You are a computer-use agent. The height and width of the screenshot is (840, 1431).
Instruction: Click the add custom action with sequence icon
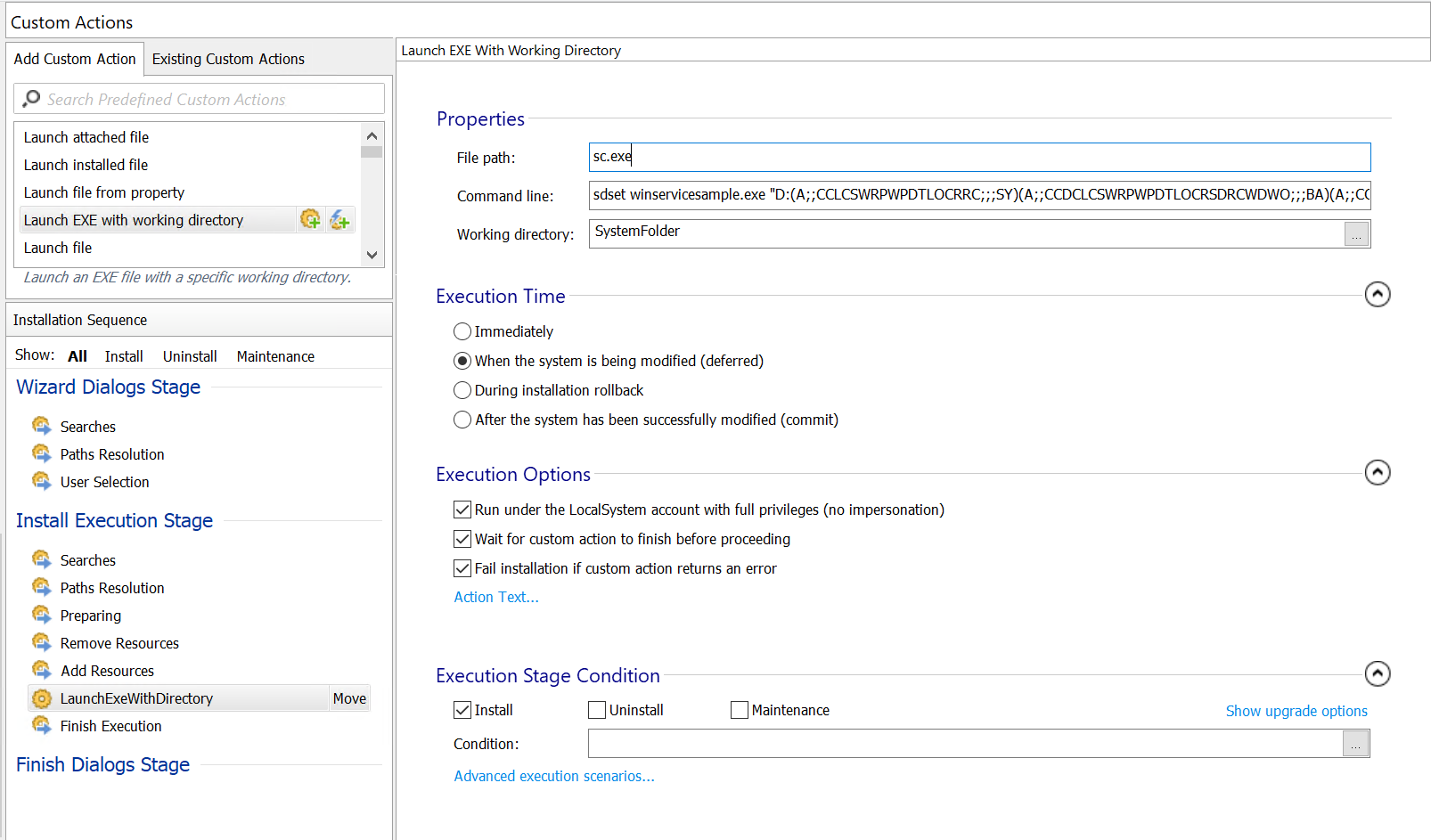pos(310,219)
